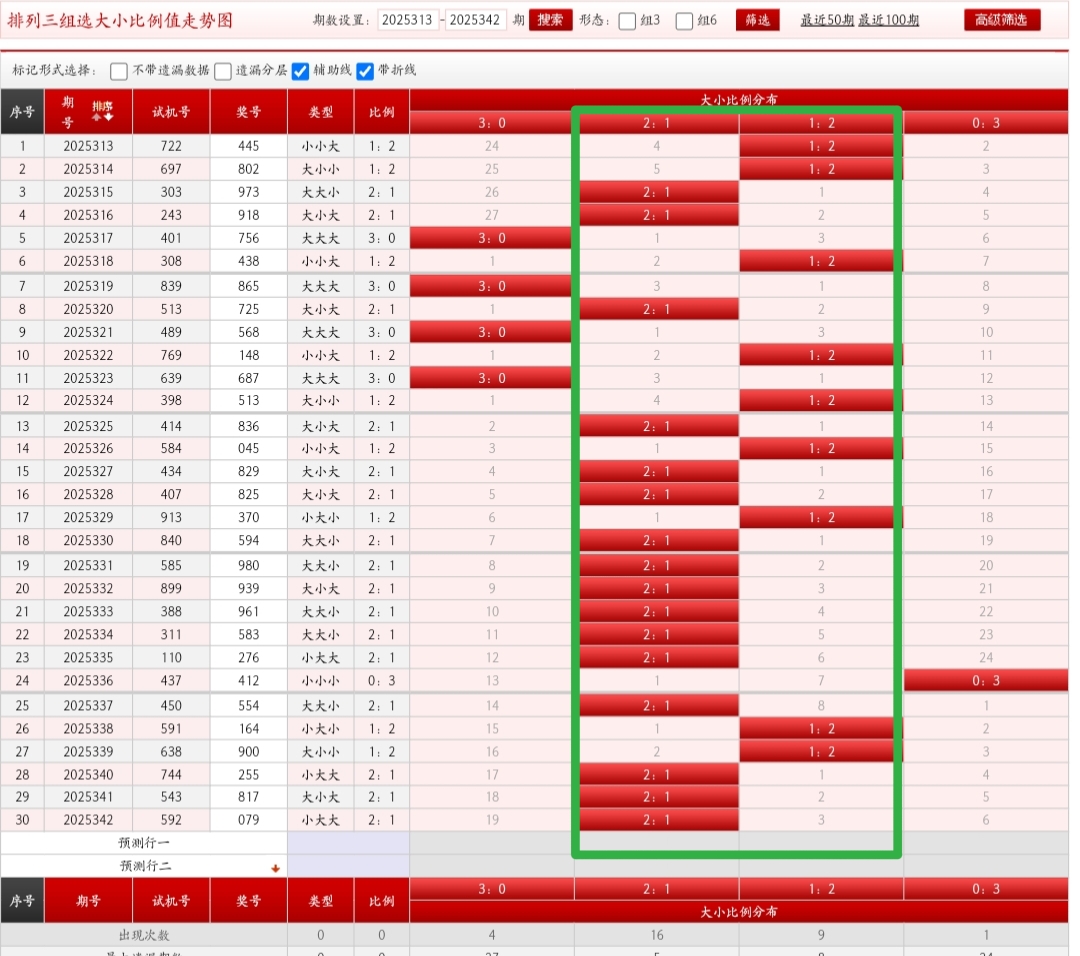Viewport: 1080px width, 956px height.
Task: Open the 最近50期 link
Action: point(827,20)
